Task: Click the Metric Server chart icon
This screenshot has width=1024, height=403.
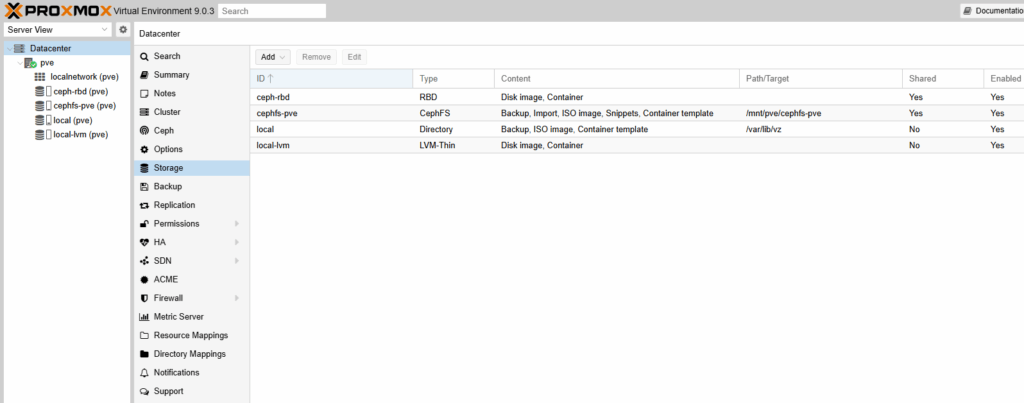Action: tap(145, 317)
